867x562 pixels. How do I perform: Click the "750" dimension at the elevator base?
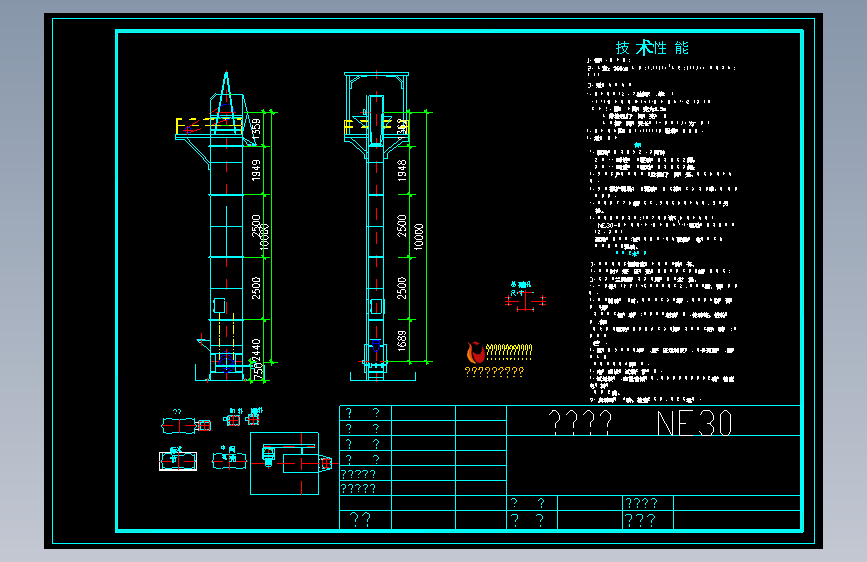pyautogui.click(x=258, y=371)
